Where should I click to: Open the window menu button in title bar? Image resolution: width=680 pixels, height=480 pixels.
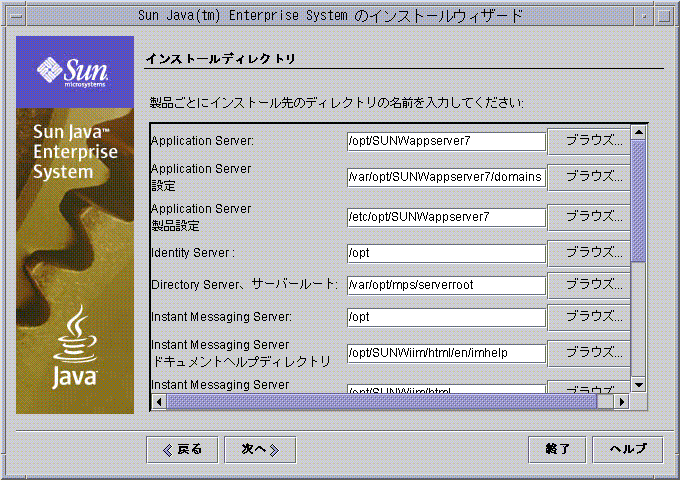pos(16,16)
